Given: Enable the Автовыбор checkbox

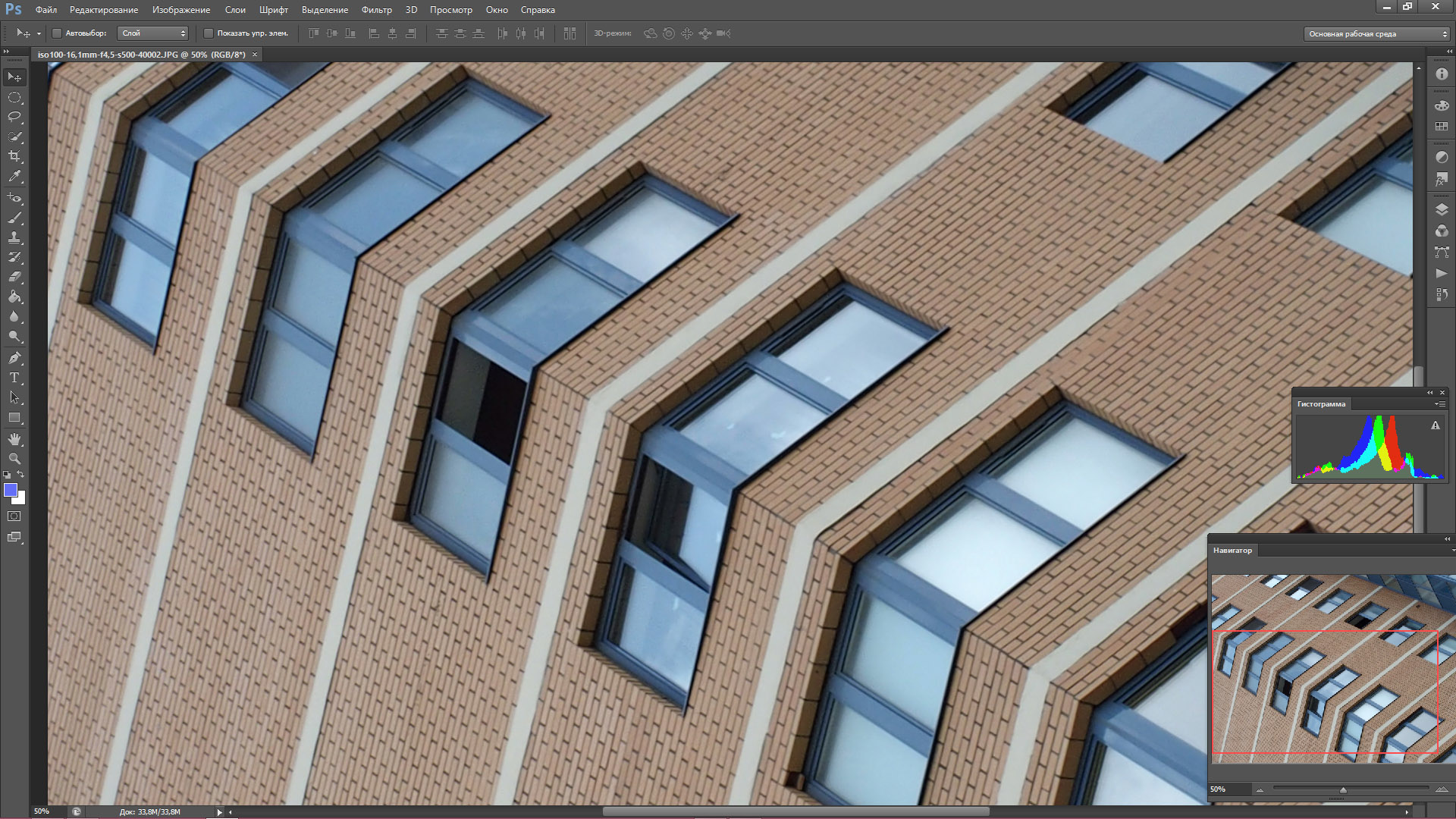Looking at the screenshot, I should click(57, 33).
